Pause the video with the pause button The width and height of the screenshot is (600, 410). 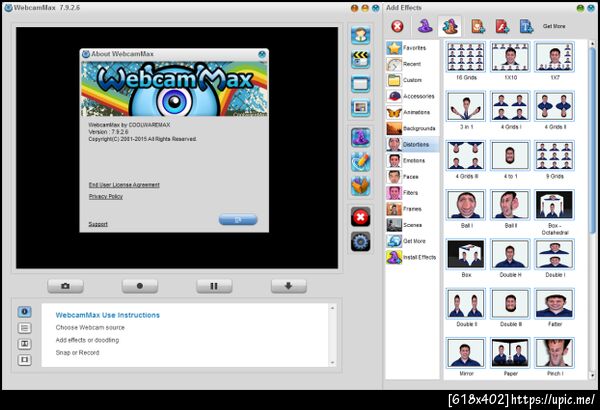214,286
